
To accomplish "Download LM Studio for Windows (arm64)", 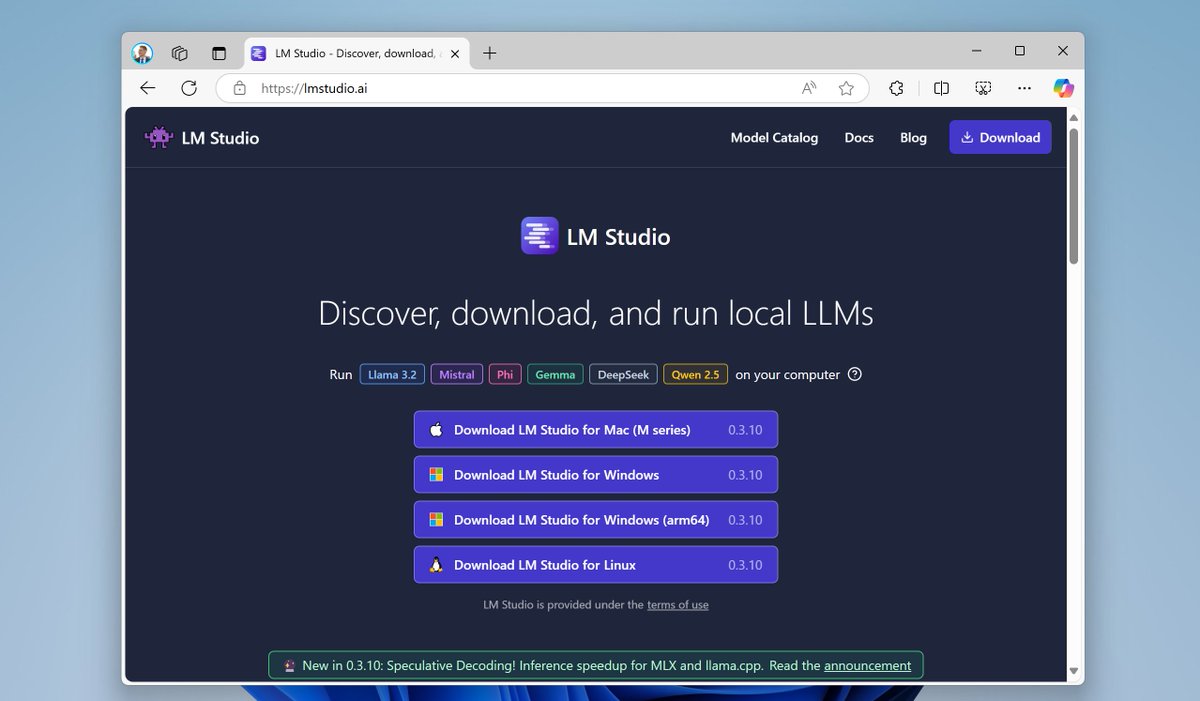I will coord(596,520).
